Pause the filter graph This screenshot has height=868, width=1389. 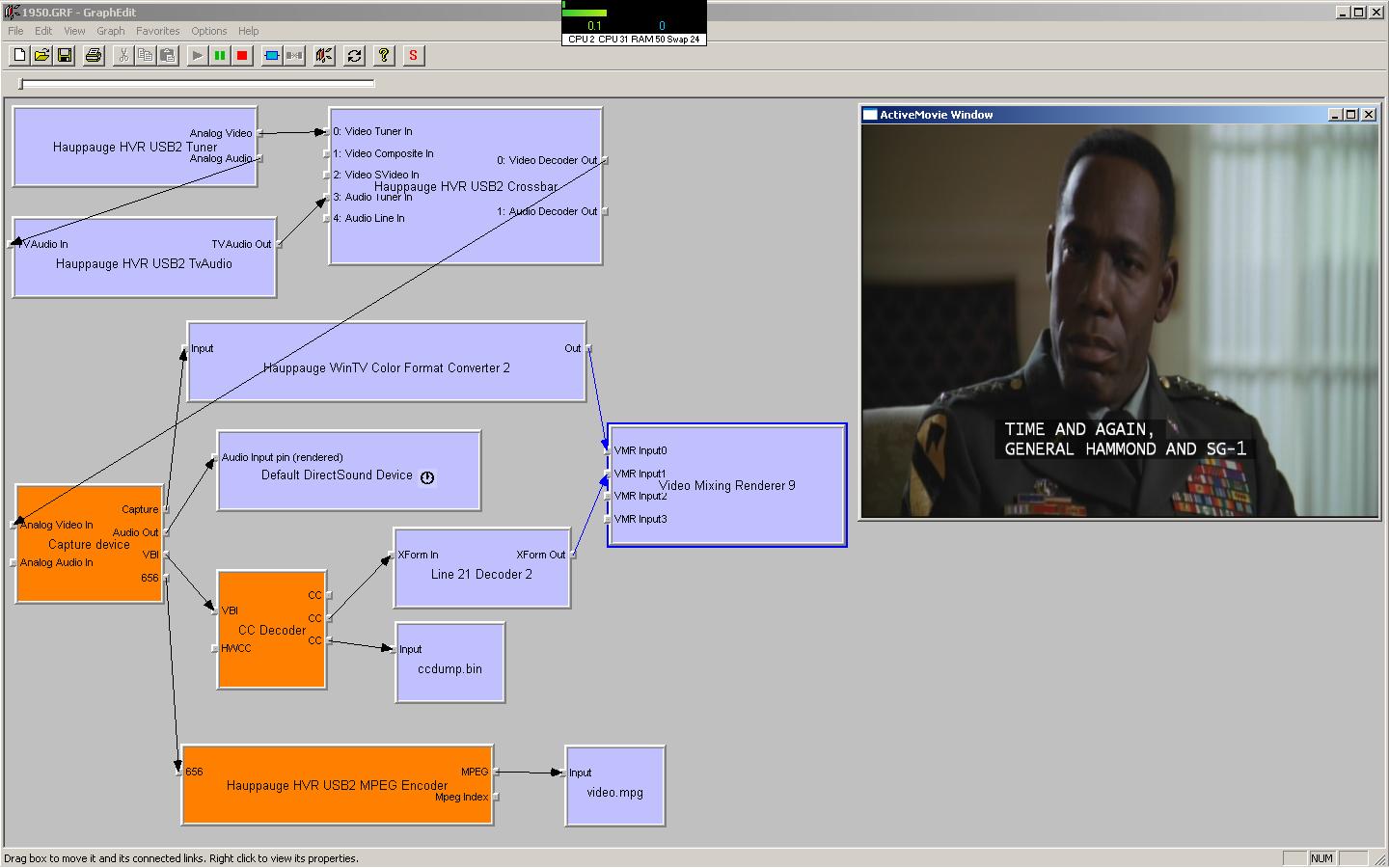(x=220, y=56)
